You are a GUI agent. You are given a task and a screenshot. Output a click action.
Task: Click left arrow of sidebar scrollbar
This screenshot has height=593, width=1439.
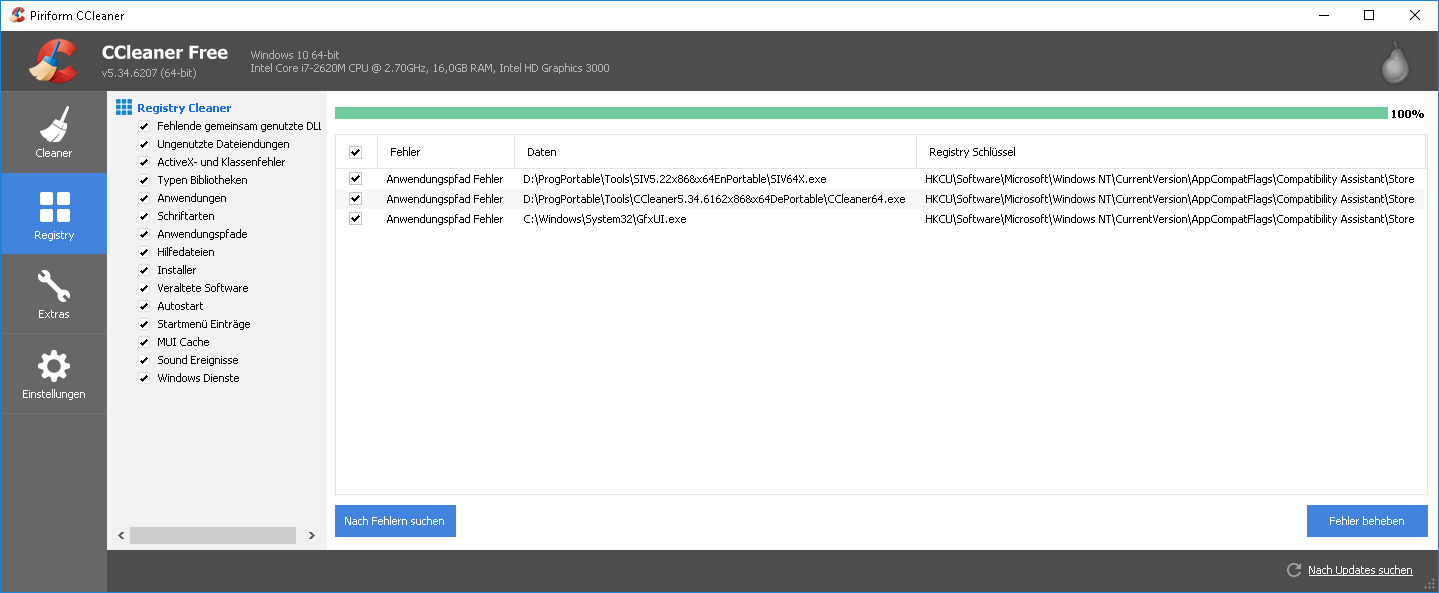(121, 536)
